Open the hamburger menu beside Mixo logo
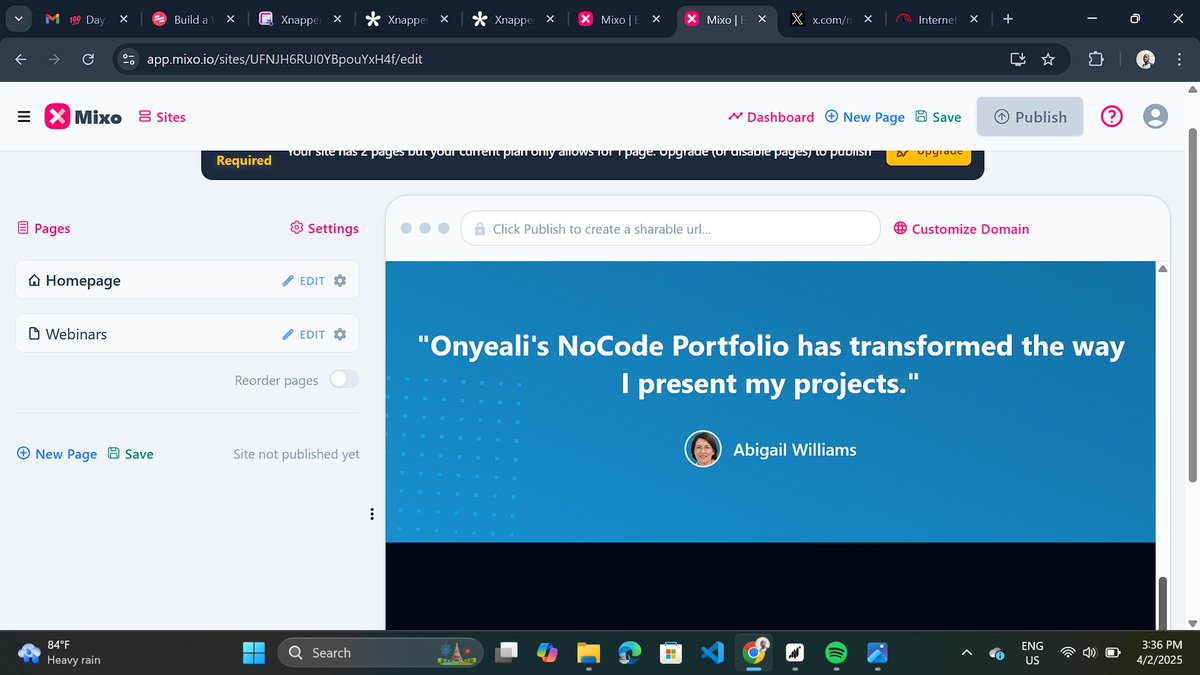The height and width of the screenshot is (675, 1200). pyautogui.click(x=24, y=117)
